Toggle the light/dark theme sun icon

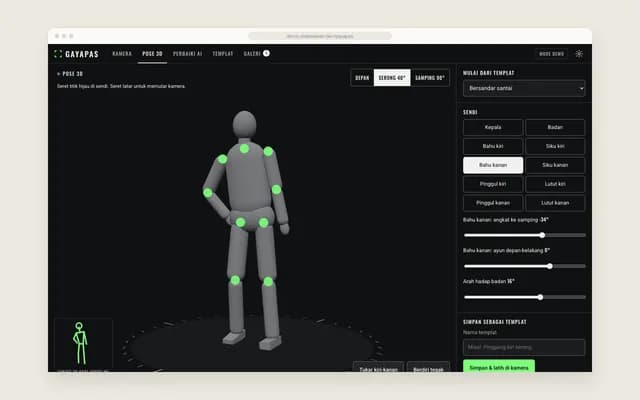(x=579, y=54)
